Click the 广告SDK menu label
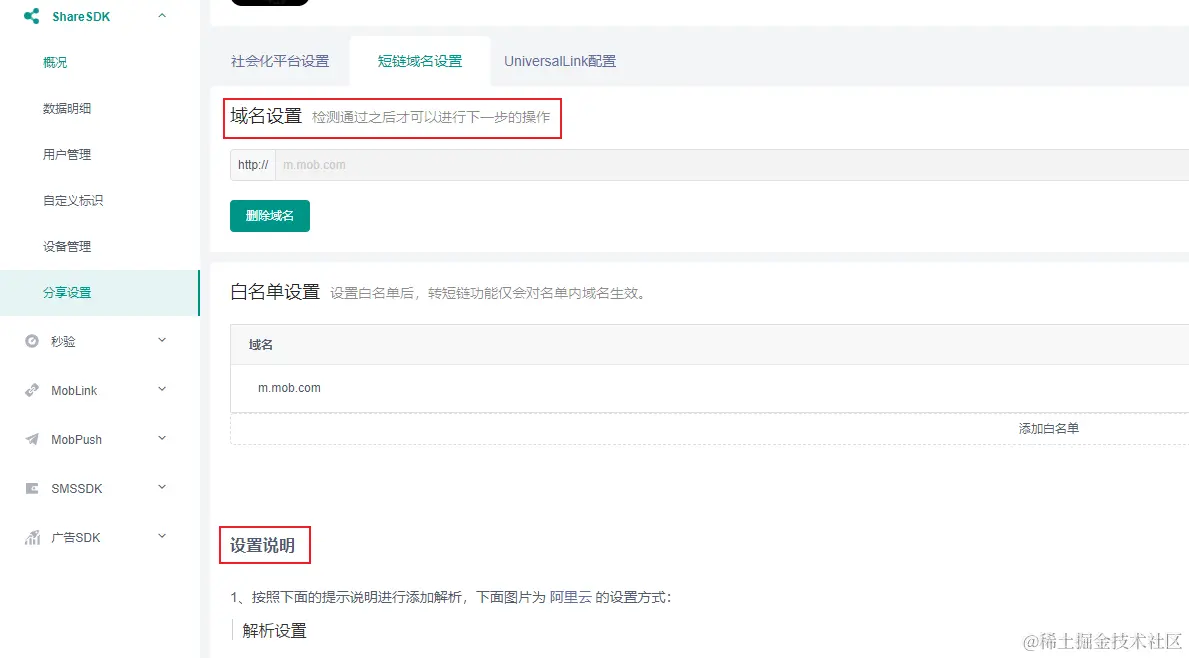The image size is (1189, 658). pos(76,537)
